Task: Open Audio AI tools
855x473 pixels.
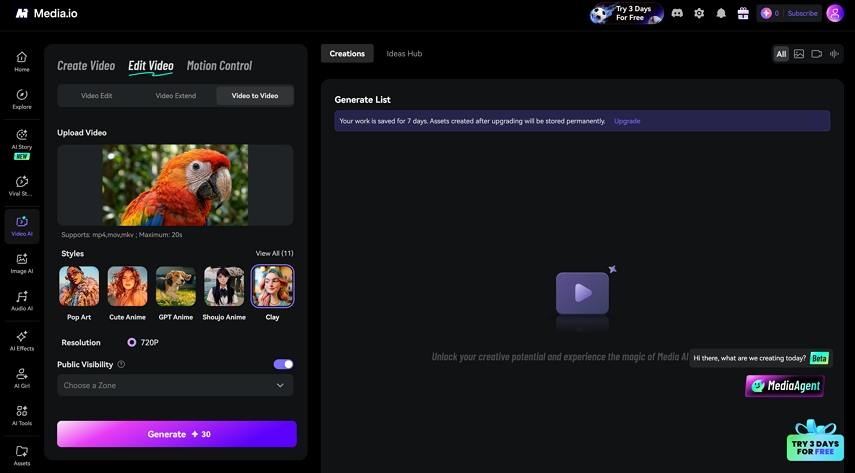Action: click(x=22, y=301)
